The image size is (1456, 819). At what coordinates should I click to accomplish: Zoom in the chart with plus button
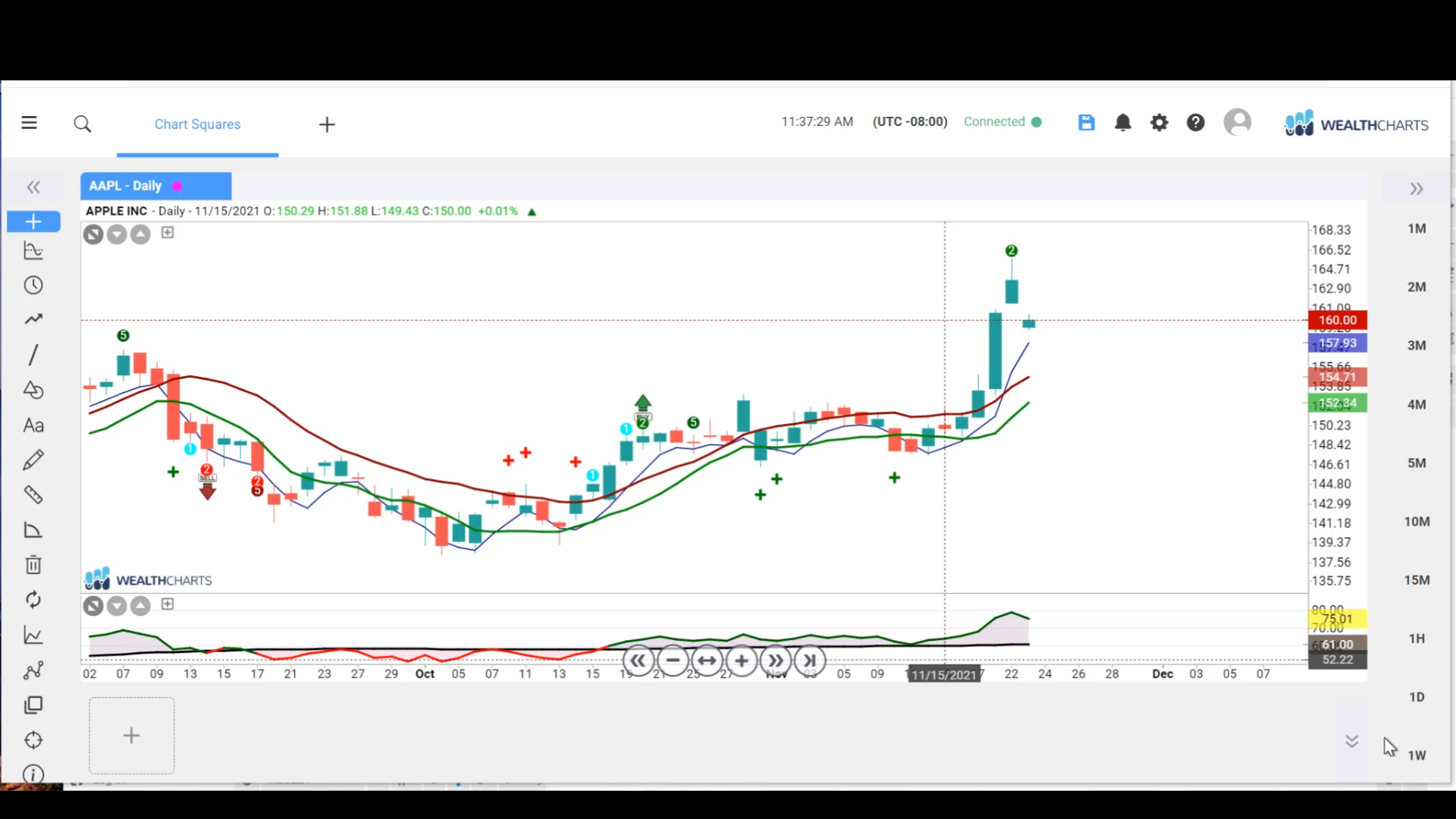742,661
